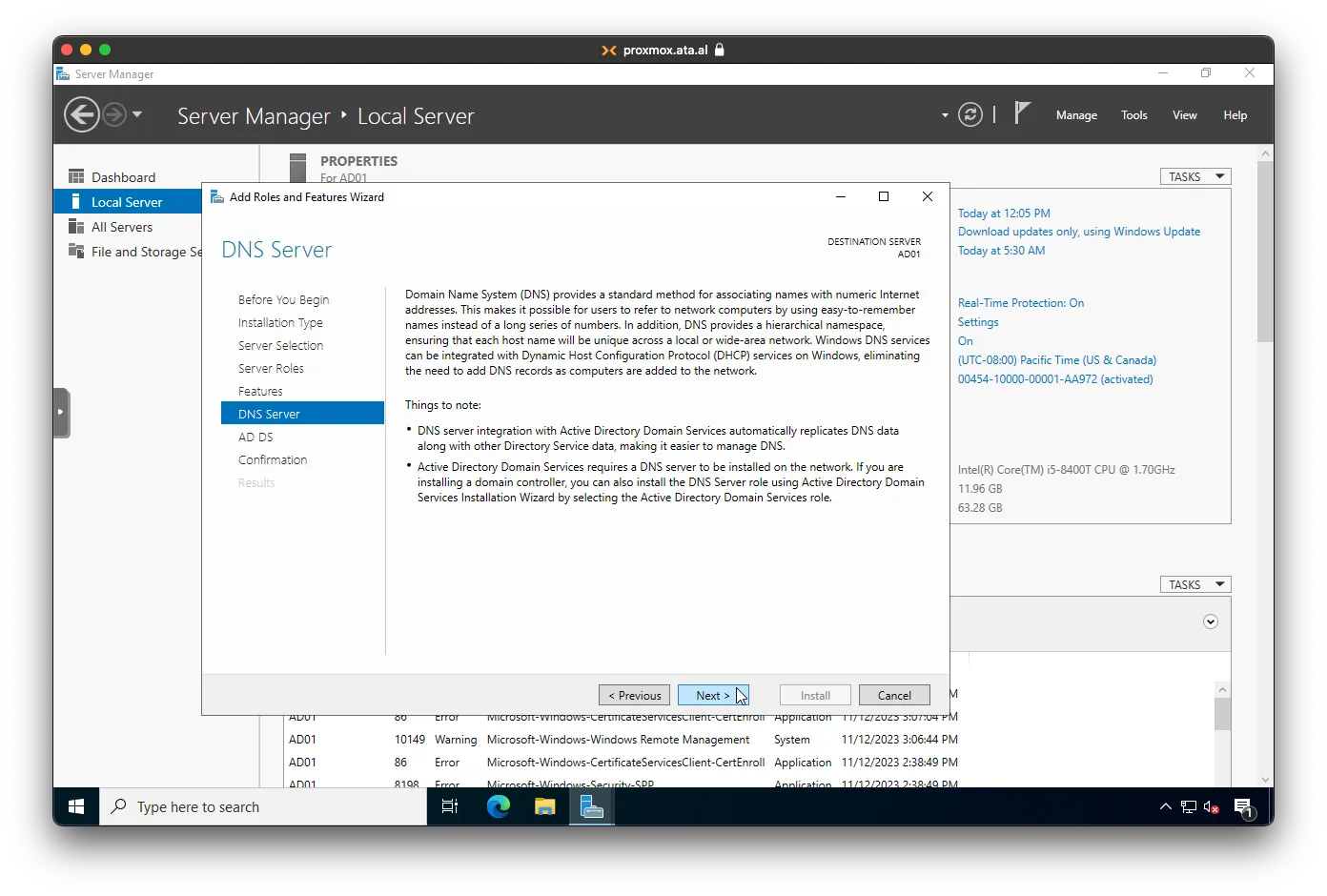Click the Previous button in wizard

coord(634,695)
